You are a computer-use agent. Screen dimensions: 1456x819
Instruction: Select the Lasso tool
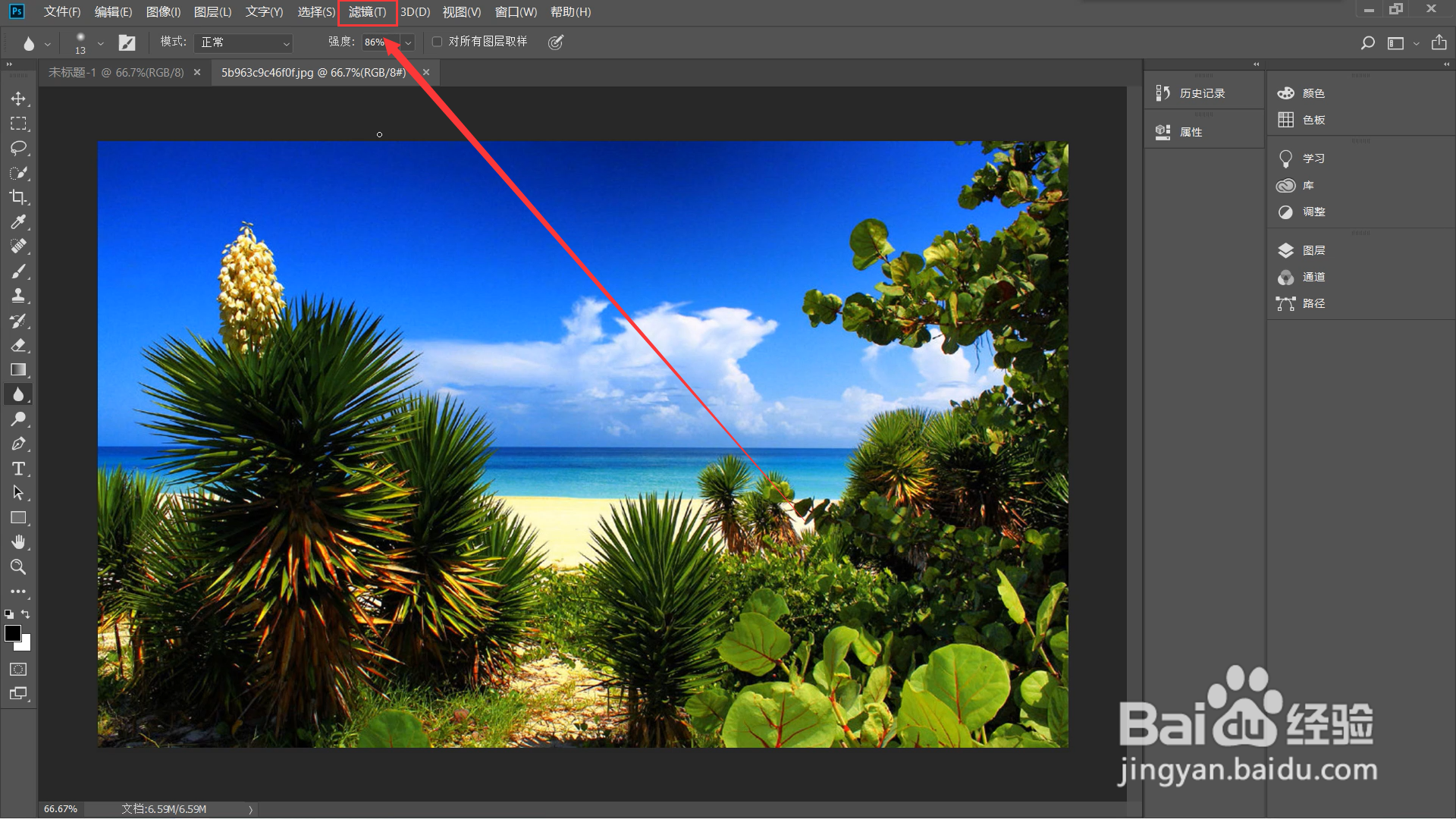pos(18,148)
